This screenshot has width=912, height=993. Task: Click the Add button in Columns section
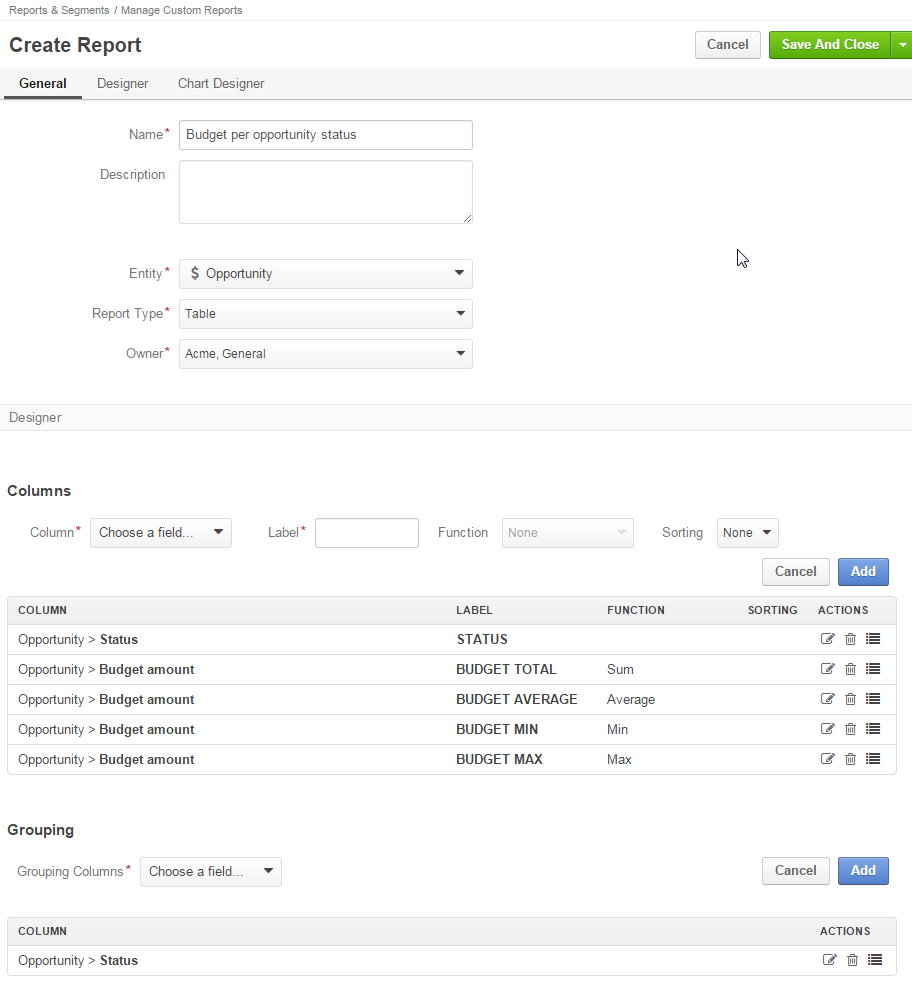863,571
